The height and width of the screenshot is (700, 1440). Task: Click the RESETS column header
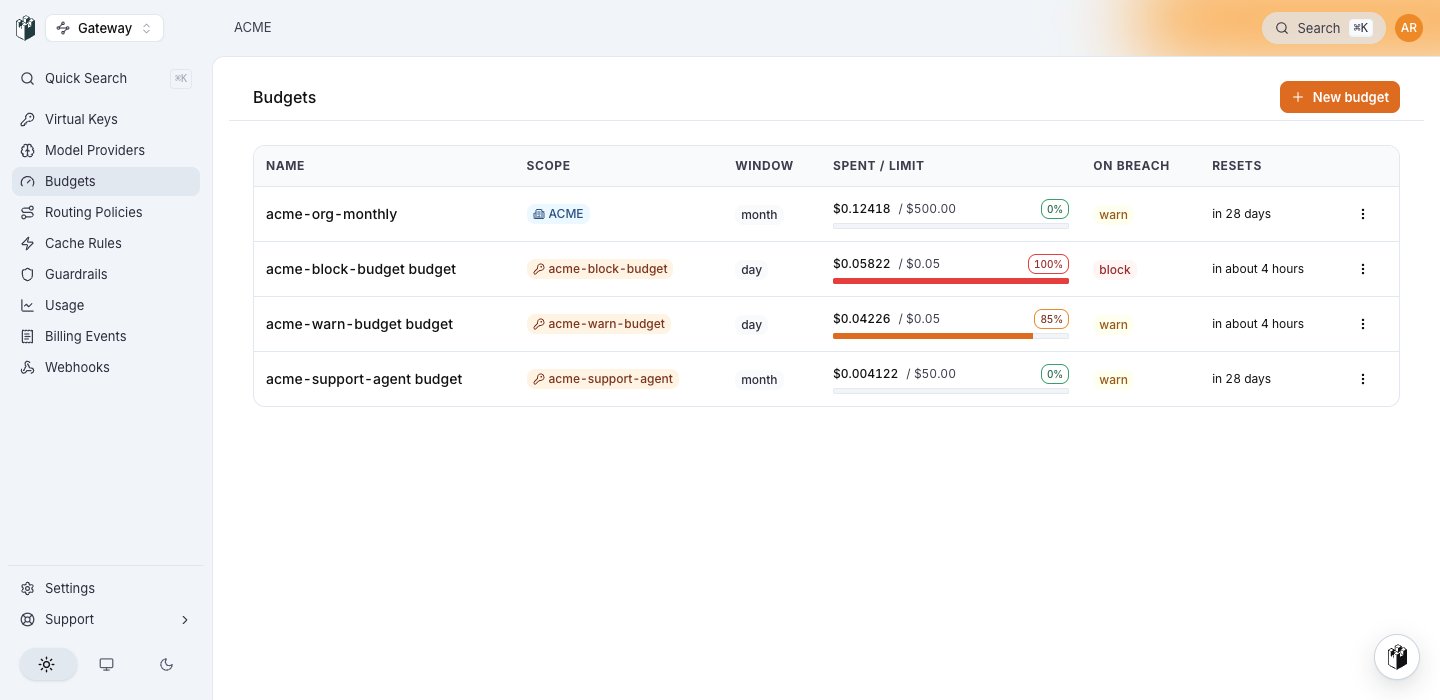tap(1236, 166)
